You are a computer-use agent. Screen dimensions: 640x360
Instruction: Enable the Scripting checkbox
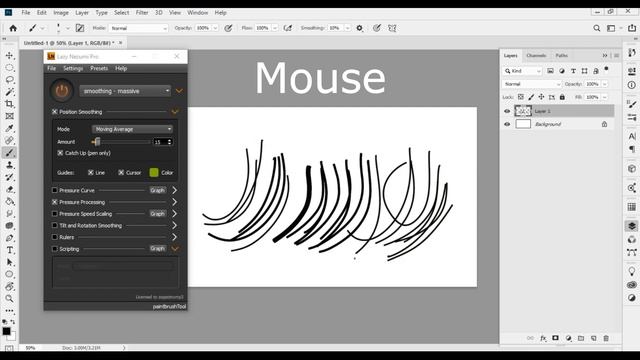[55, 249]
